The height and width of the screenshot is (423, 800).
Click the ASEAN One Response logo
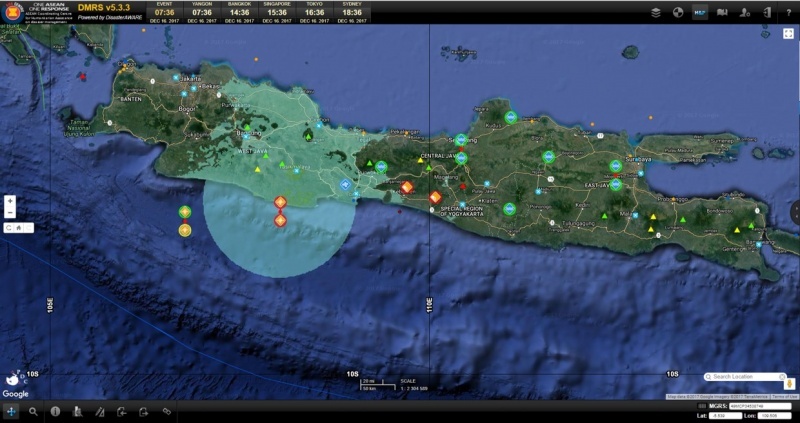(x=36, y=12)
